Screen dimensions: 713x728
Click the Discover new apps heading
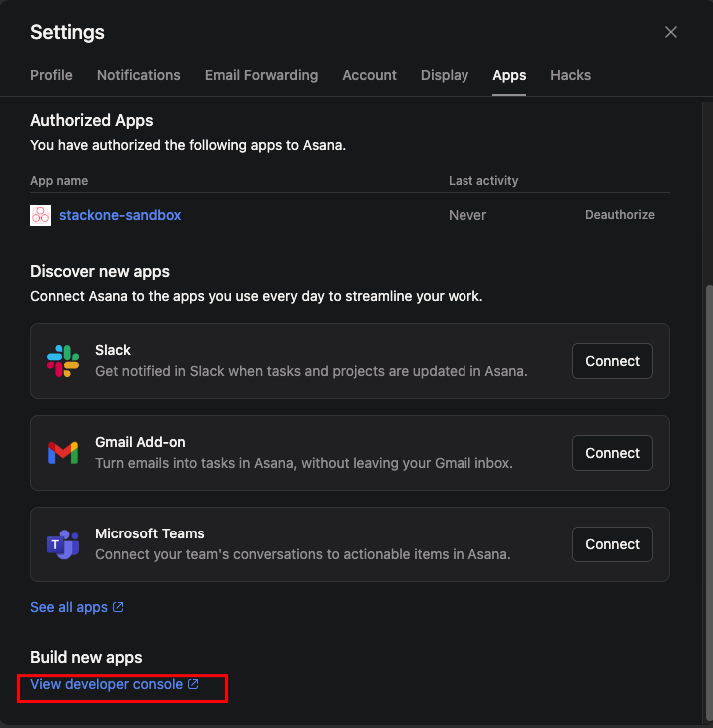(100, 272)
